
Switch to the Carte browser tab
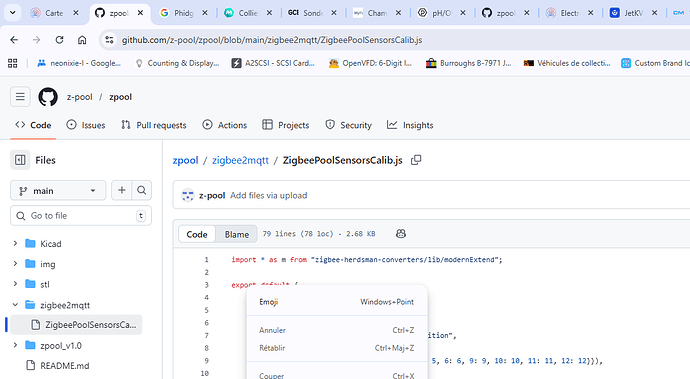pos(47,13)
